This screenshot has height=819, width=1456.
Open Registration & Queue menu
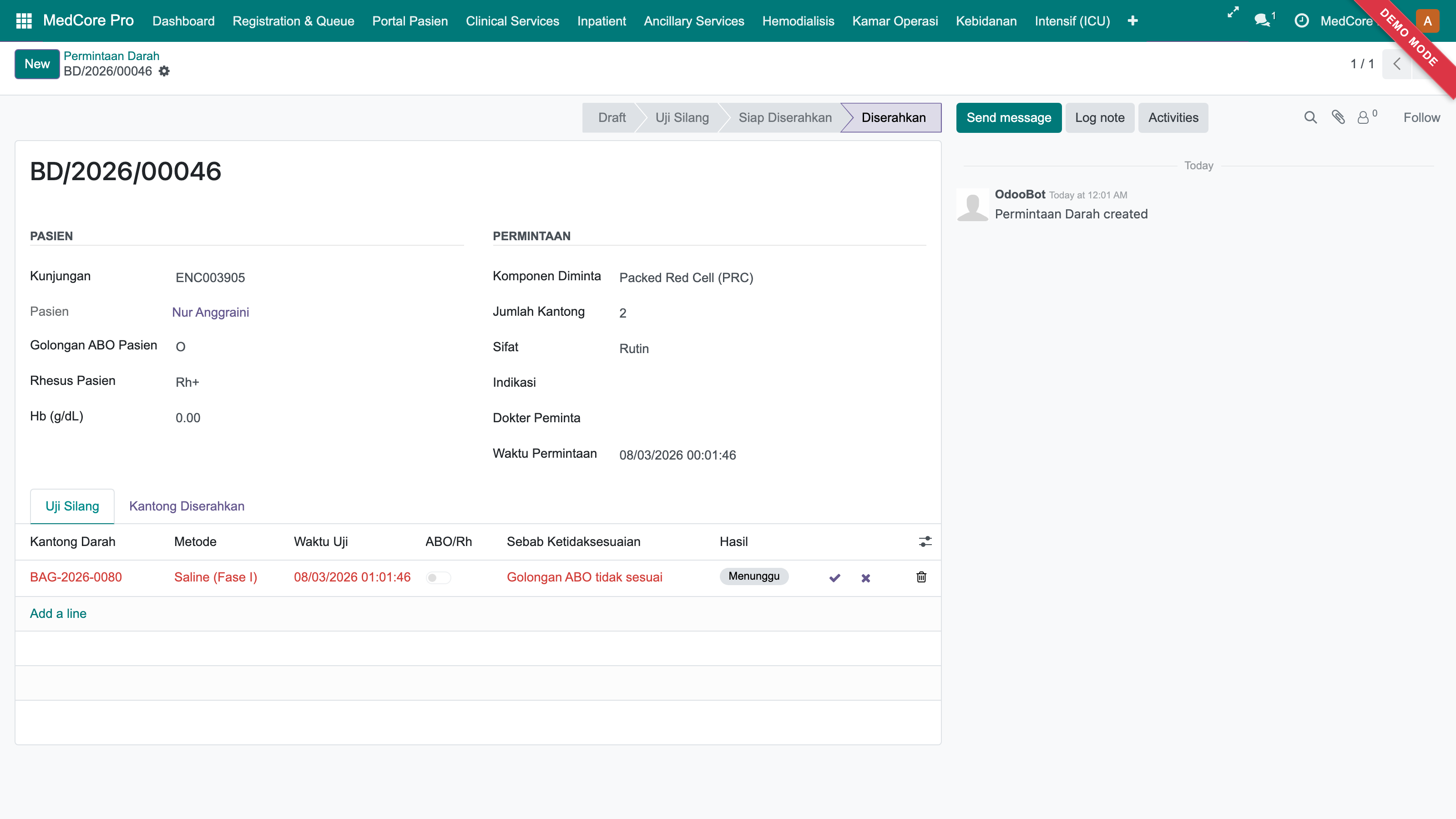point(293,21)
